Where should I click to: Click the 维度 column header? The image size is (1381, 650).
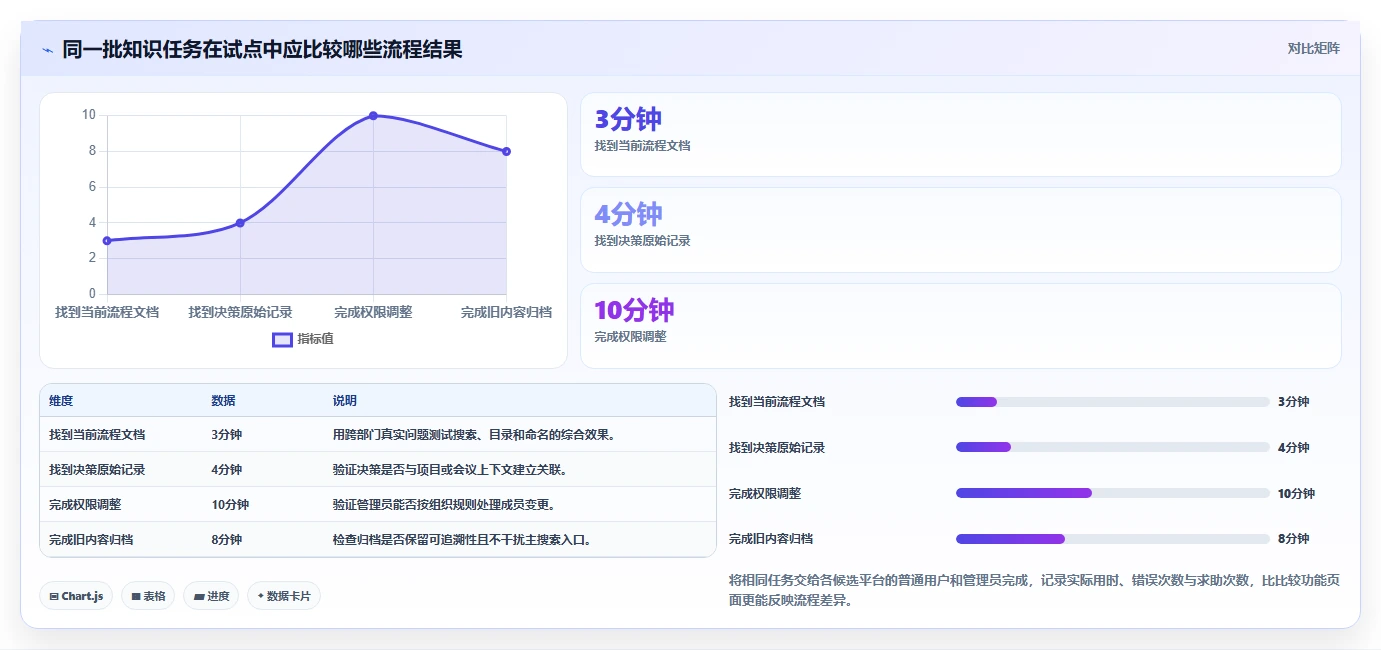click(x=61, y=401)
